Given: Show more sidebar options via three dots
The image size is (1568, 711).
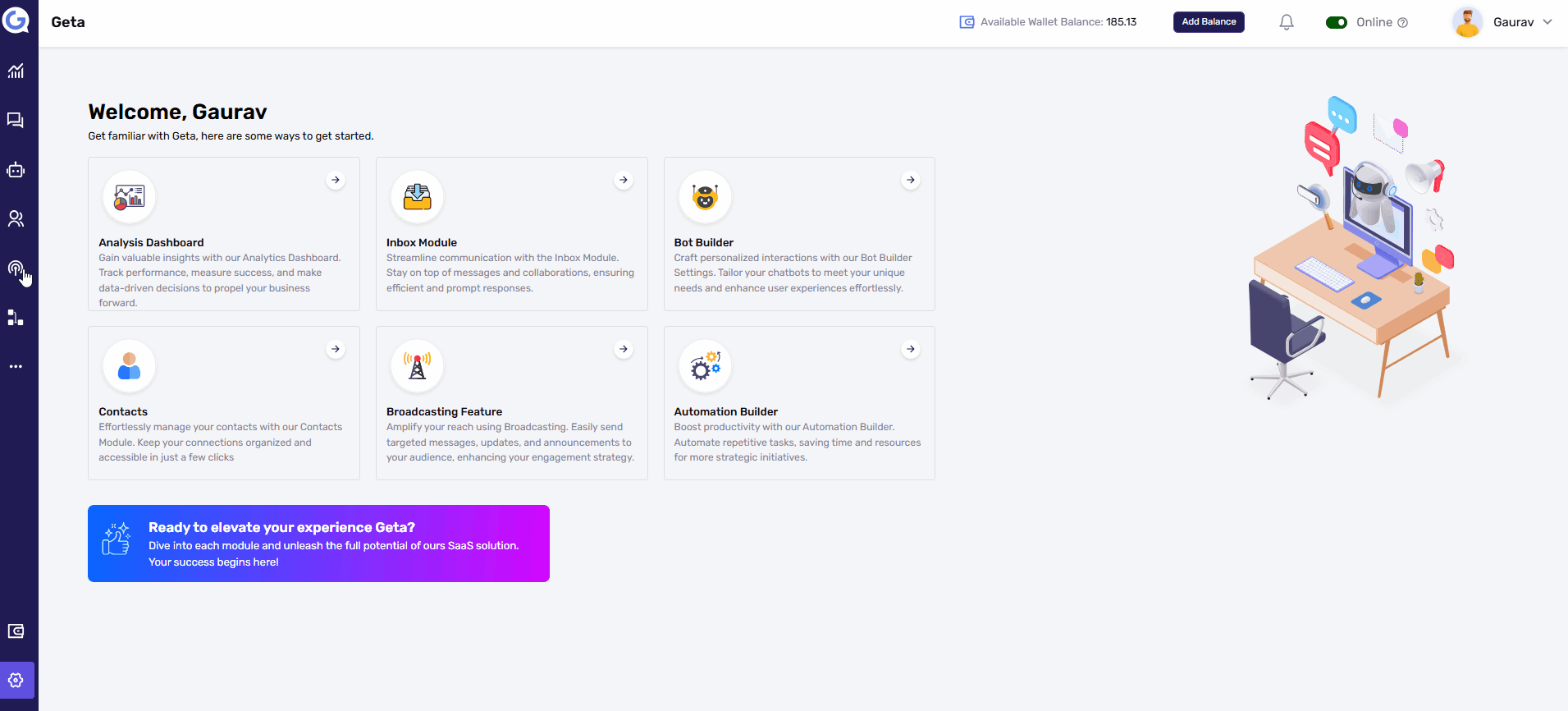Looking at the screenshot, I should (16, 367).
